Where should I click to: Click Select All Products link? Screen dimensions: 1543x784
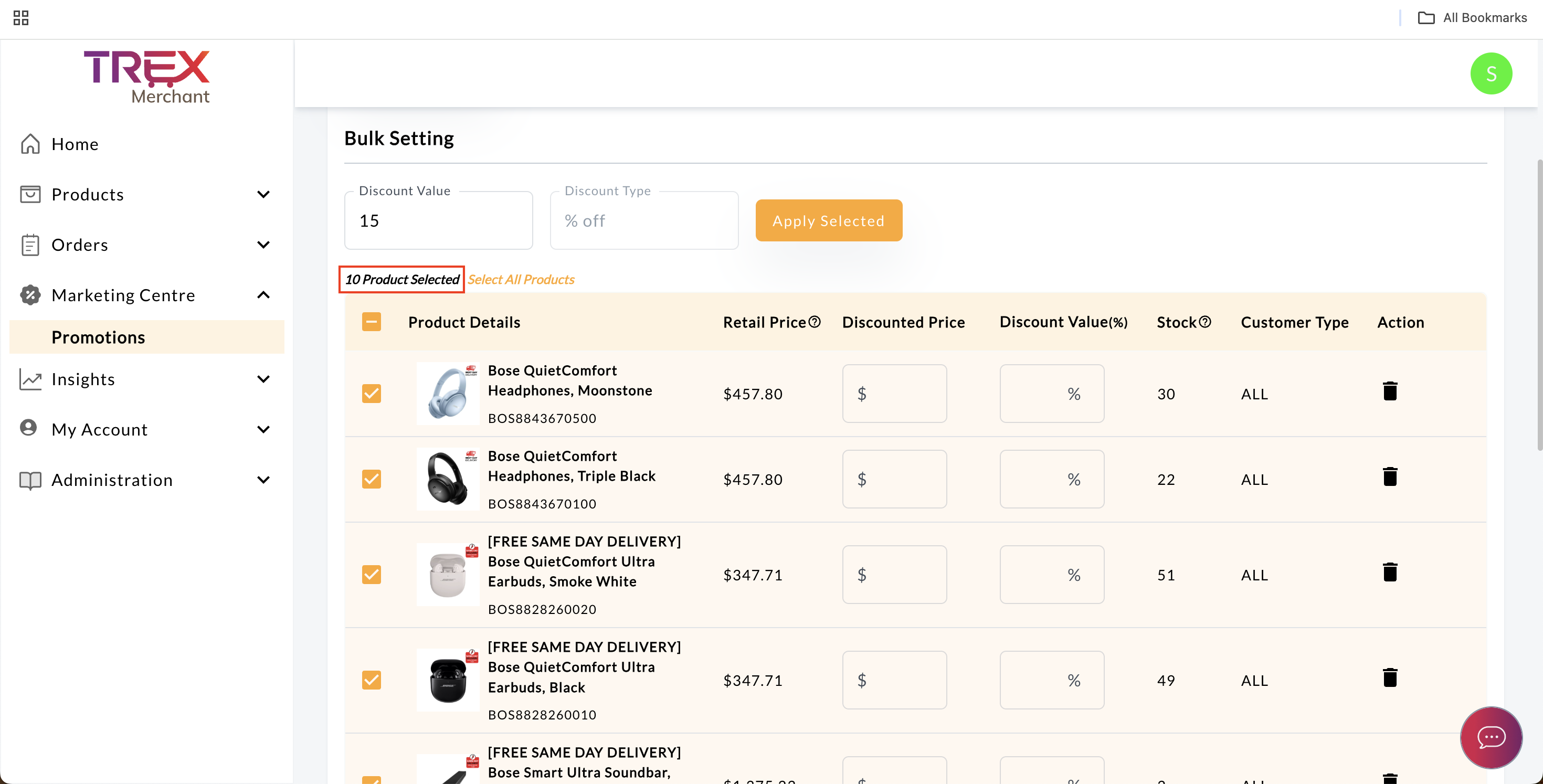(521, 280)
